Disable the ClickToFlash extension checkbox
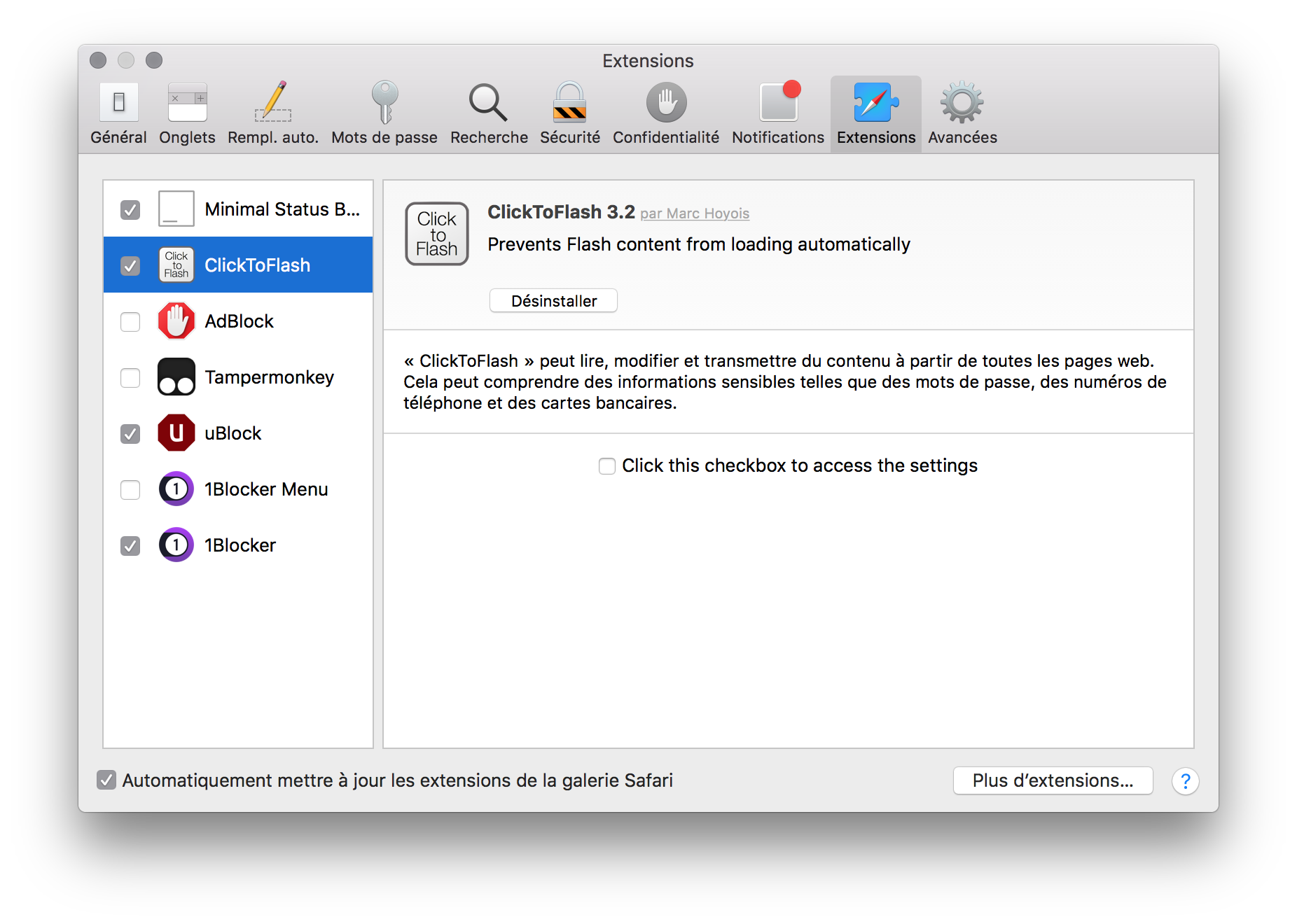 tap(130, 265)
